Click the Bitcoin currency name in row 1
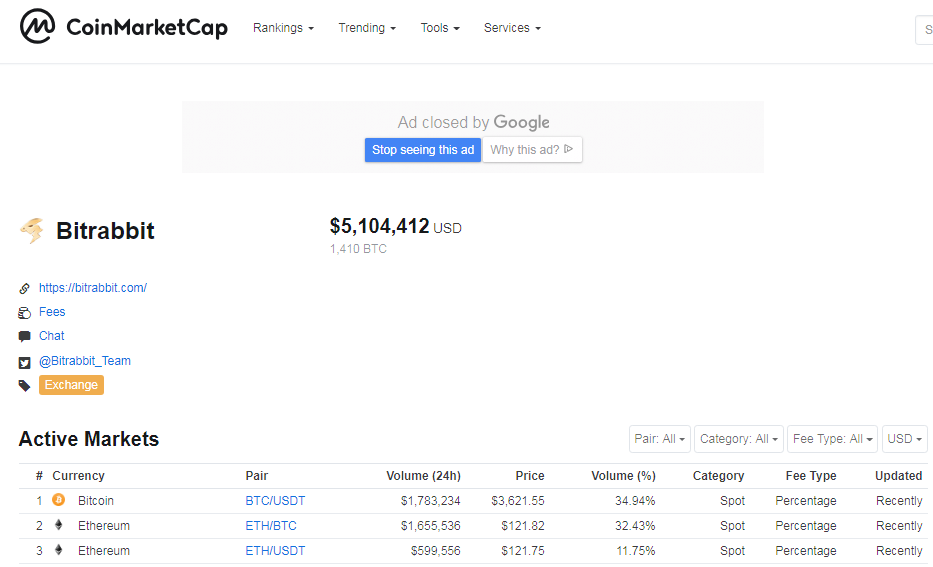Image resolution: width=933 pixels, height=567 pixels. point(96,501)
